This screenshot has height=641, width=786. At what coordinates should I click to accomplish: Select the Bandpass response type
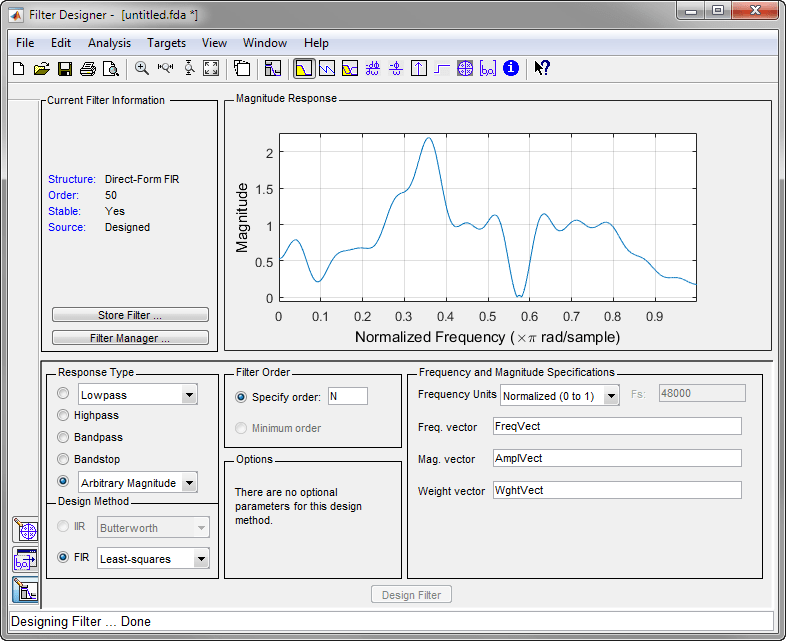point(64,437)
